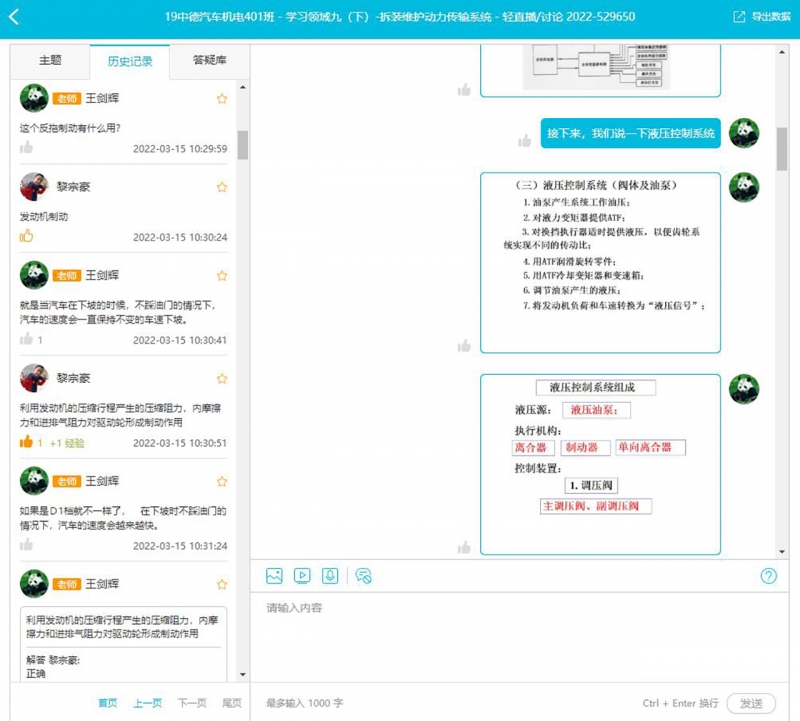Like the 发动机制动 reply from 黎宗豪
The image size is (800, 721).
(26, 236)
